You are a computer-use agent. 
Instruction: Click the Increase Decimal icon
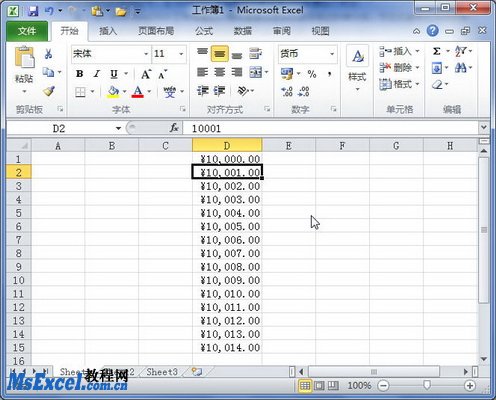tap(287, 91)
